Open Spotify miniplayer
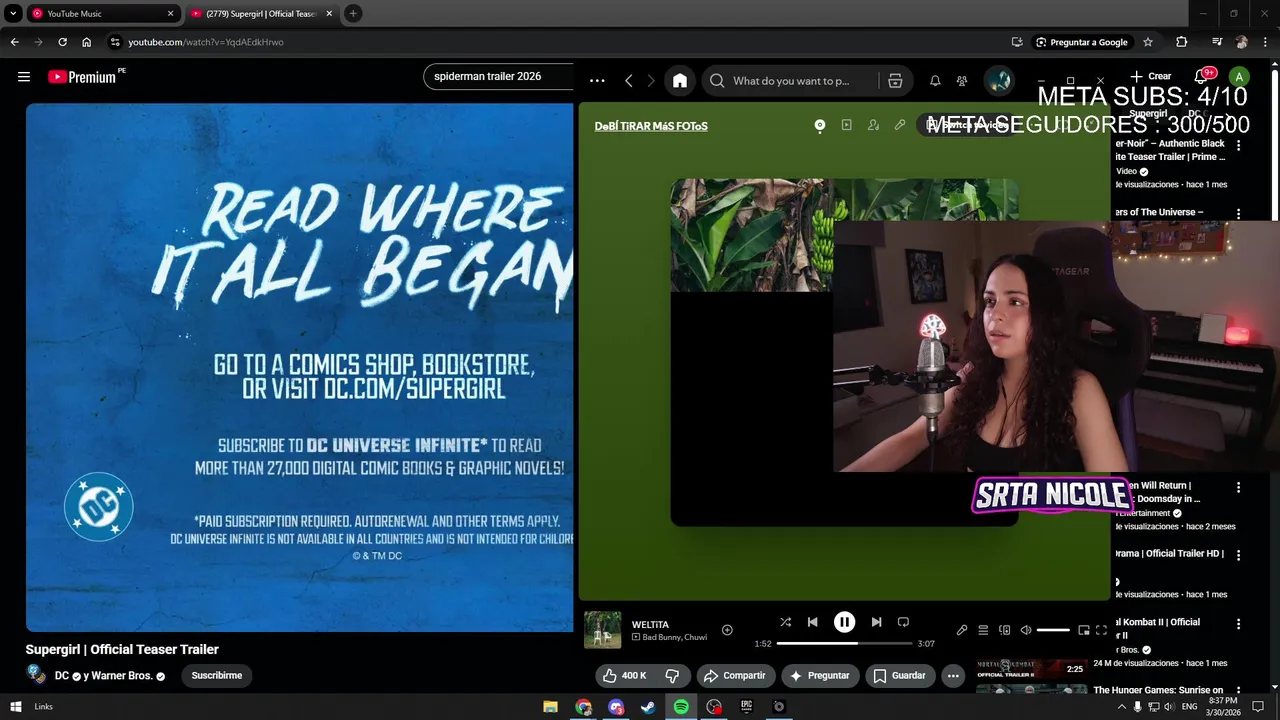This screenshot has width=1280, height=720. tap(1083, 630)
